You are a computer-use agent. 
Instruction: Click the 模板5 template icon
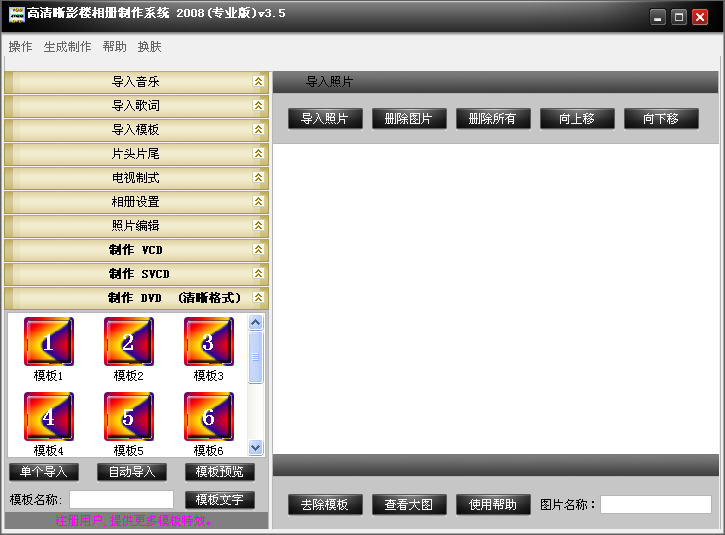128,417
